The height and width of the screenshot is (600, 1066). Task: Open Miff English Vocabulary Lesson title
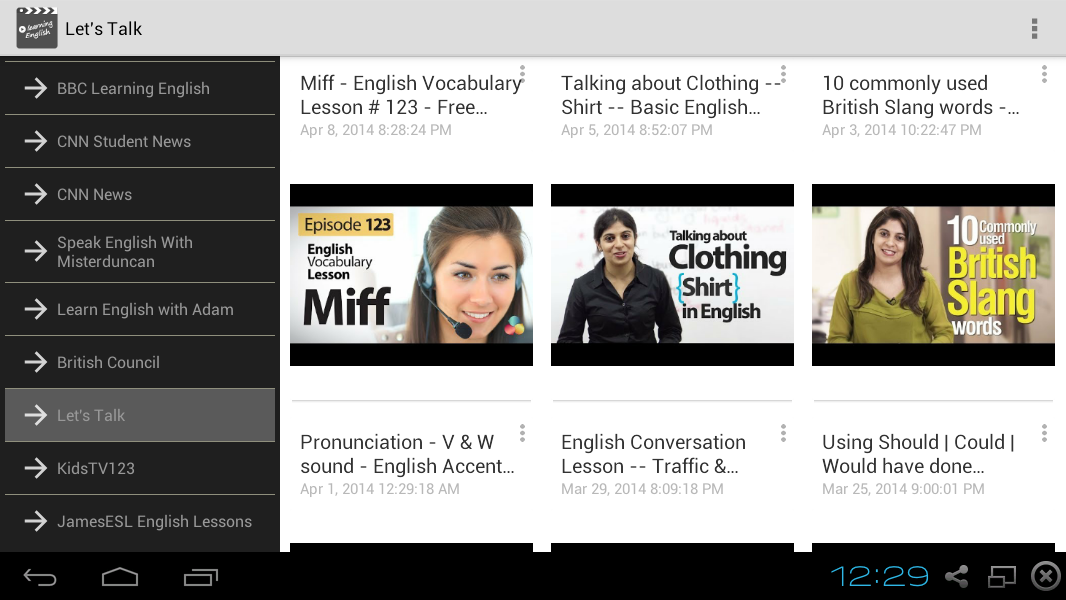pyautogui.click(x=411, y=95)
